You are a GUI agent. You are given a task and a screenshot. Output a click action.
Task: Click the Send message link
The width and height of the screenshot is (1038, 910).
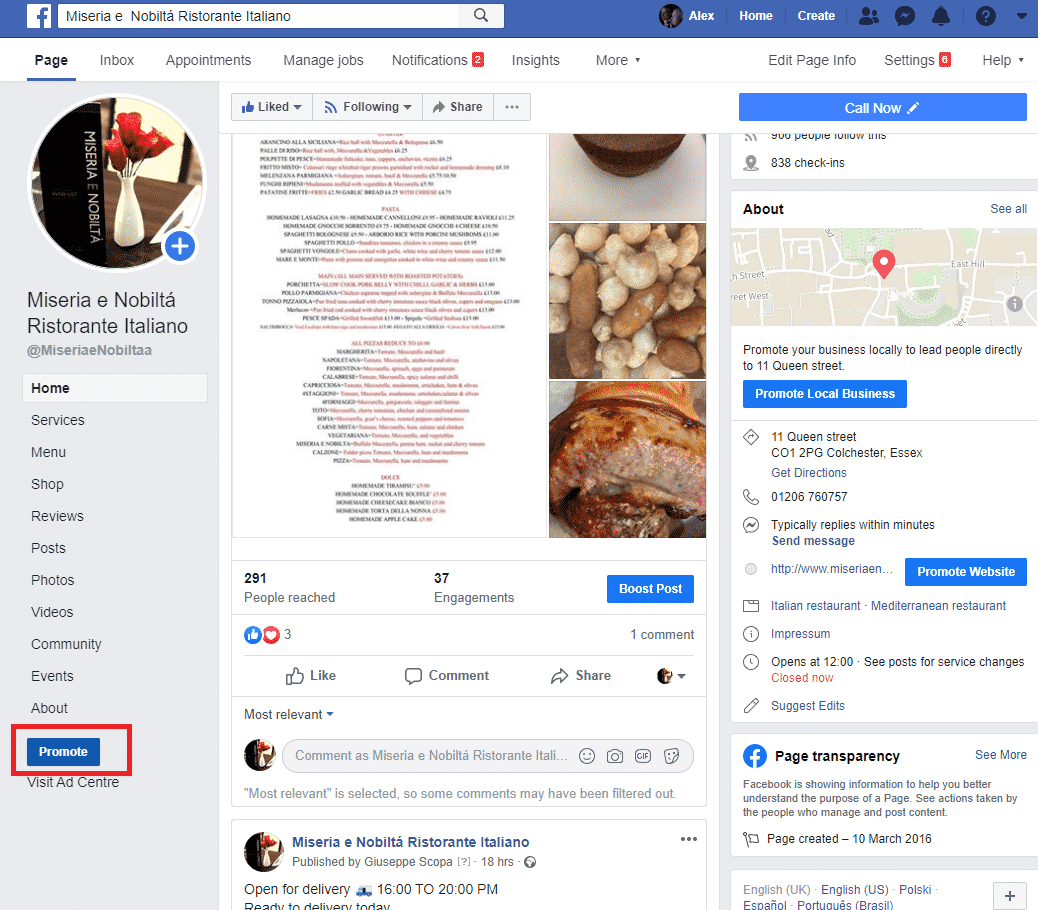click(813, 541)
